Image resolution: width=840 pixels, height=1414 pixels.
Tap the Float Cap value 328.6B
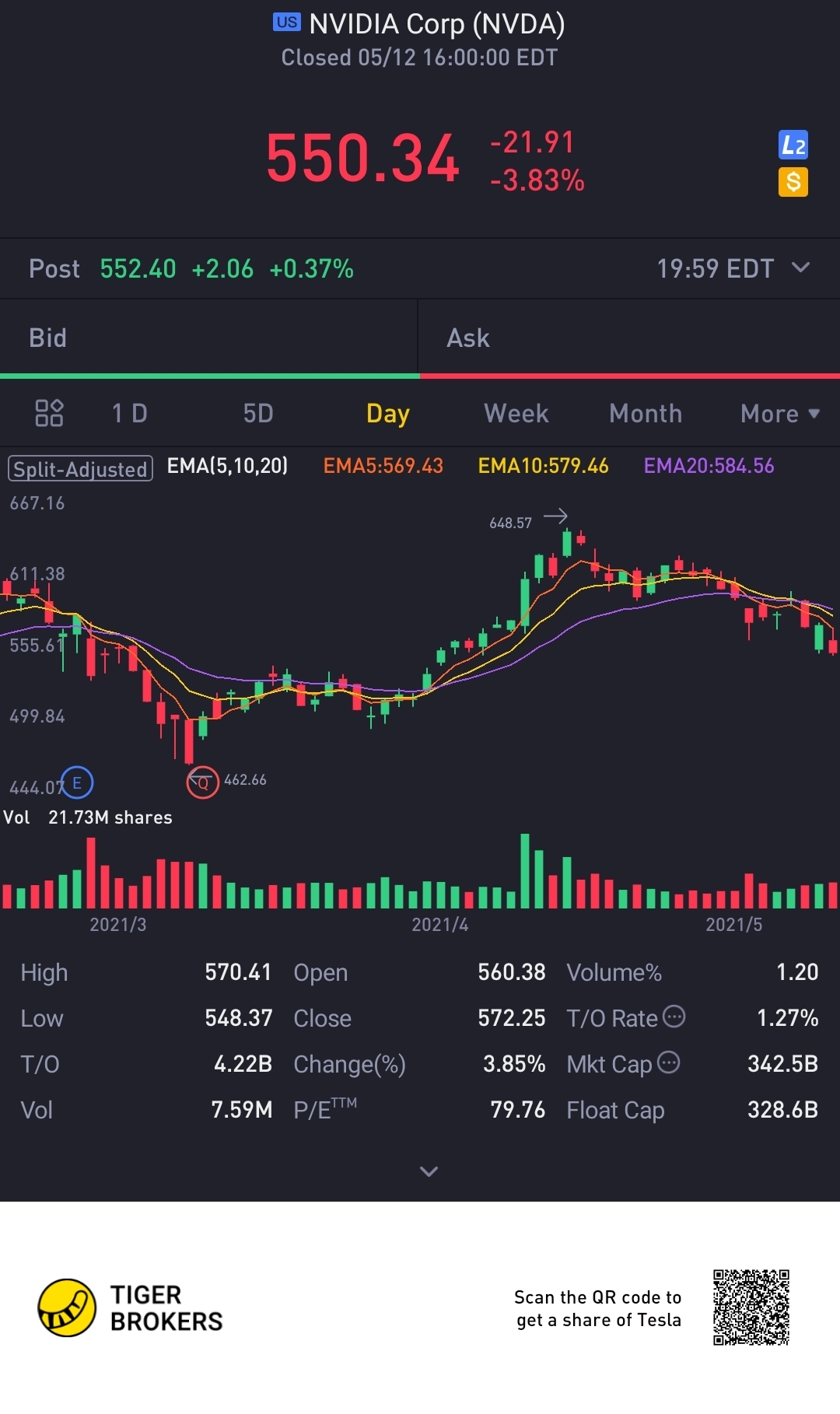tap(782, 1110)
